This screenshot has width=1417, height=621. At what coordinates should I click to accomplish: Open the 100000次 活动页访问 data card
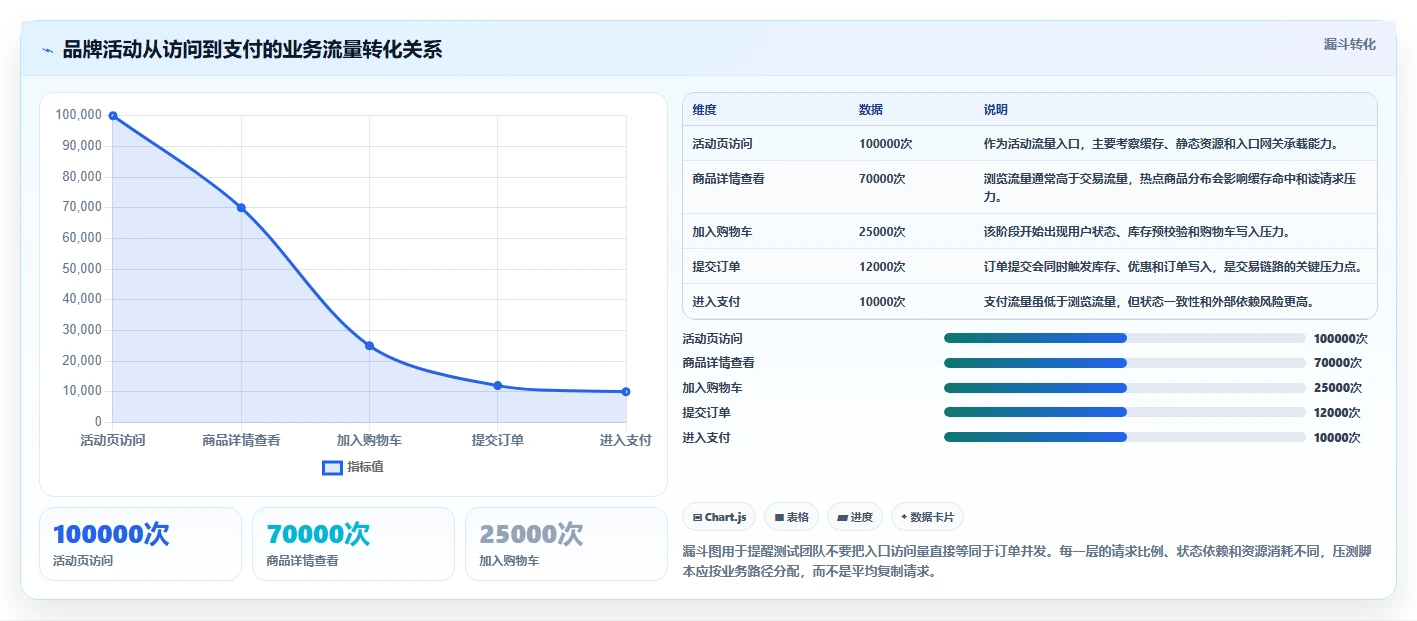click(x=140, y=544)
